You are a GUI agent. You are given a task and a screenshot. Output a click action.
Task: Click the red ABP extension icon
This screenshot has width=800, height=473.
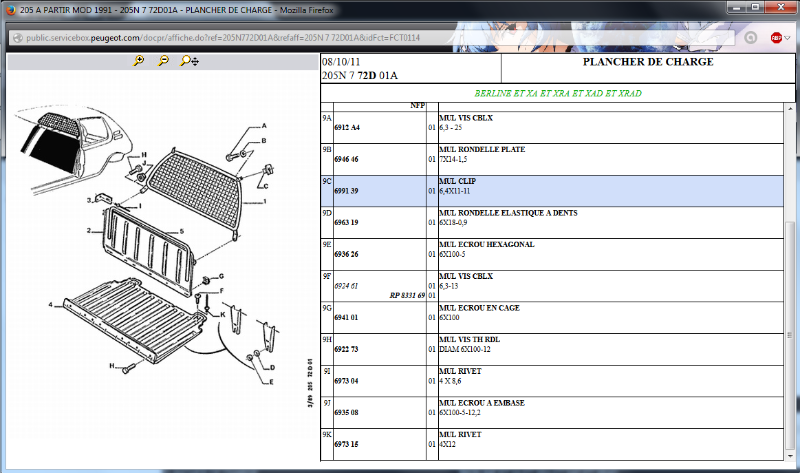coord(776,37)
